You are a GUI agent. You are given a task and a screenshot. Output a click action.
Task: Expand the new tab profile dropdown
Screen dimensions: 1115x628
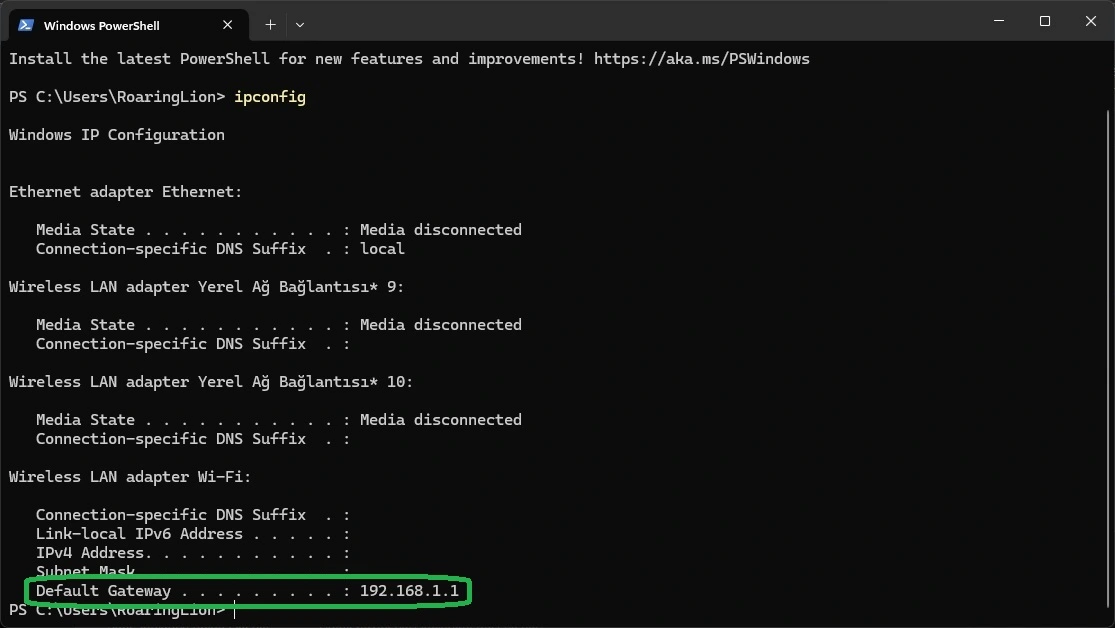[300, 25]
